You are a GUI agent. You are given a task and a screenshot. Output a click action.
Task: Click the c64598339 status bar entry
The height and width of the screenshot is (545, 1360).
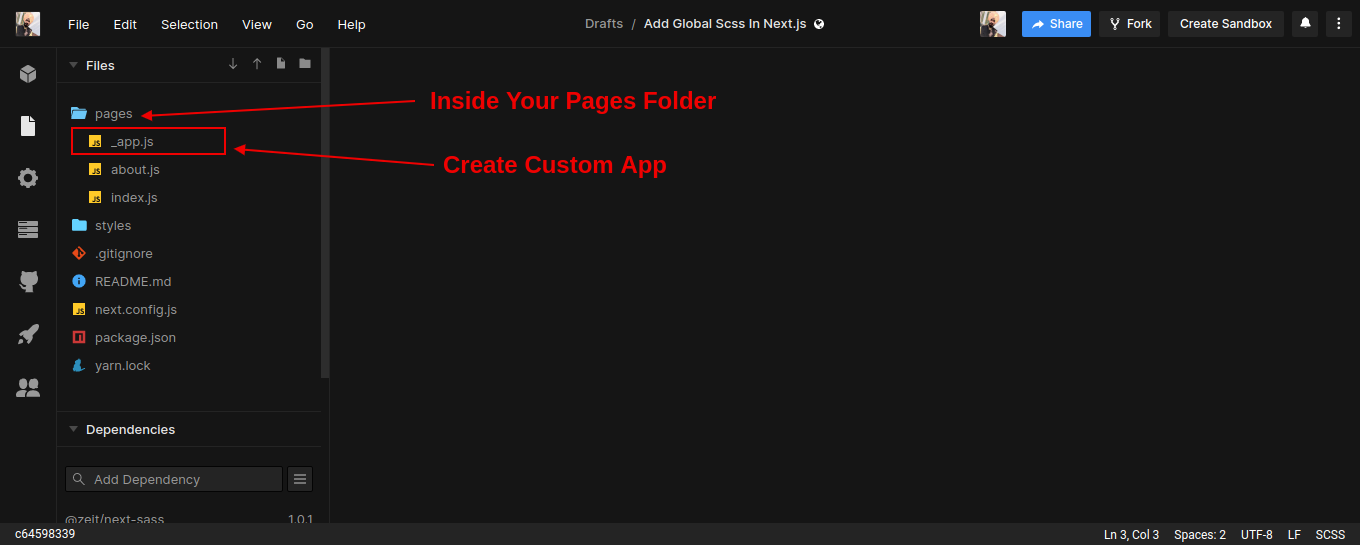tap(45, 534)
